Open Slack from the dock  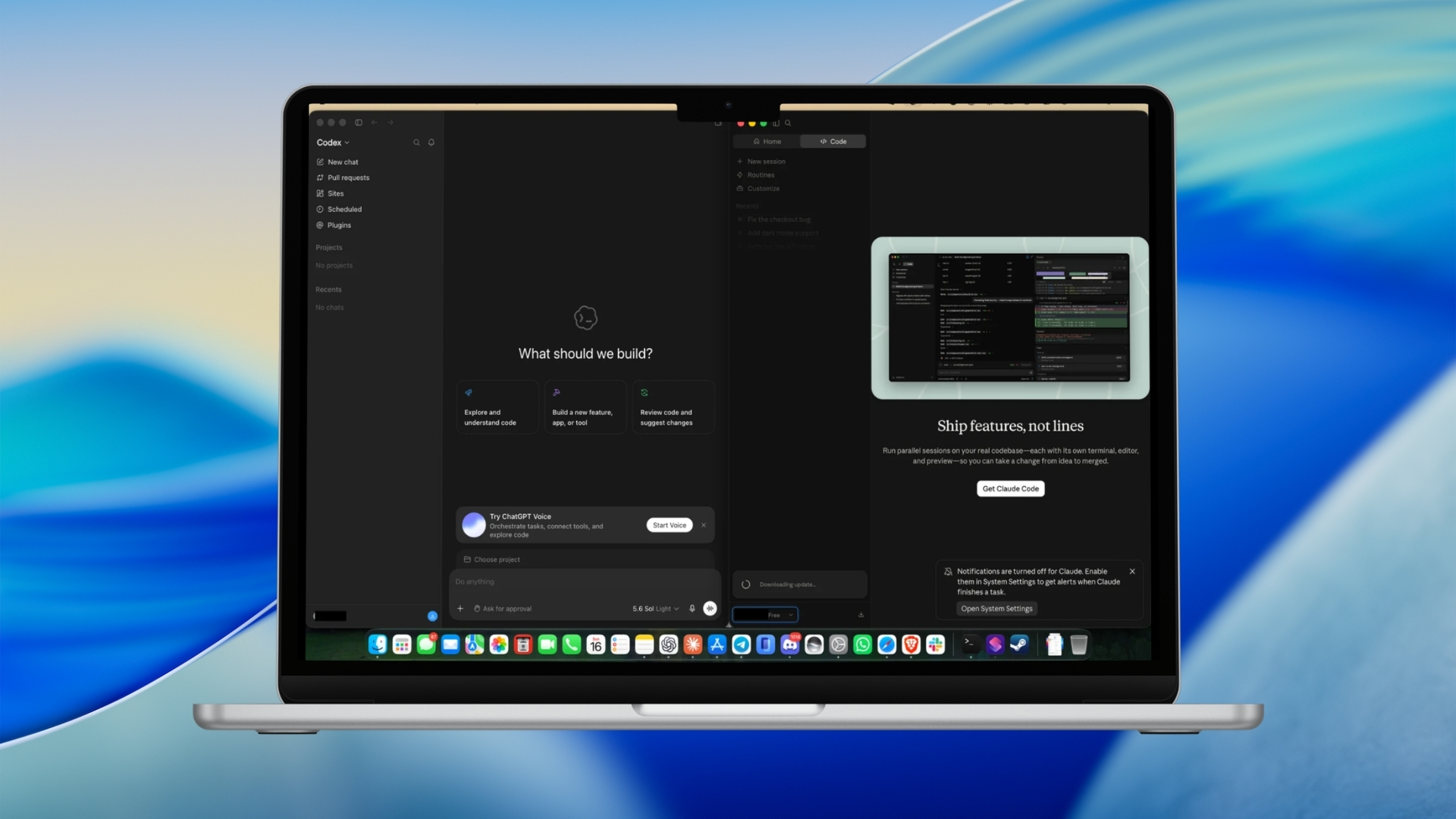click(x=936, y=645)
